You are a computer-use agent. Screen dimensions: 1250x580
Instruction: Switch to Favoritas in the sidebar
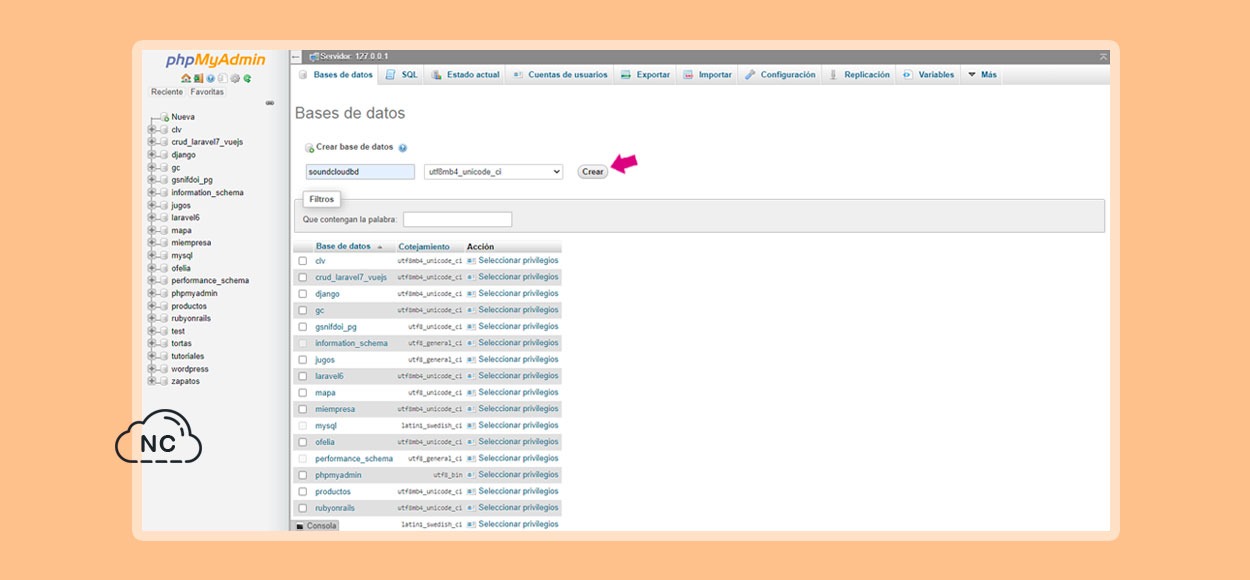[207, 92]
